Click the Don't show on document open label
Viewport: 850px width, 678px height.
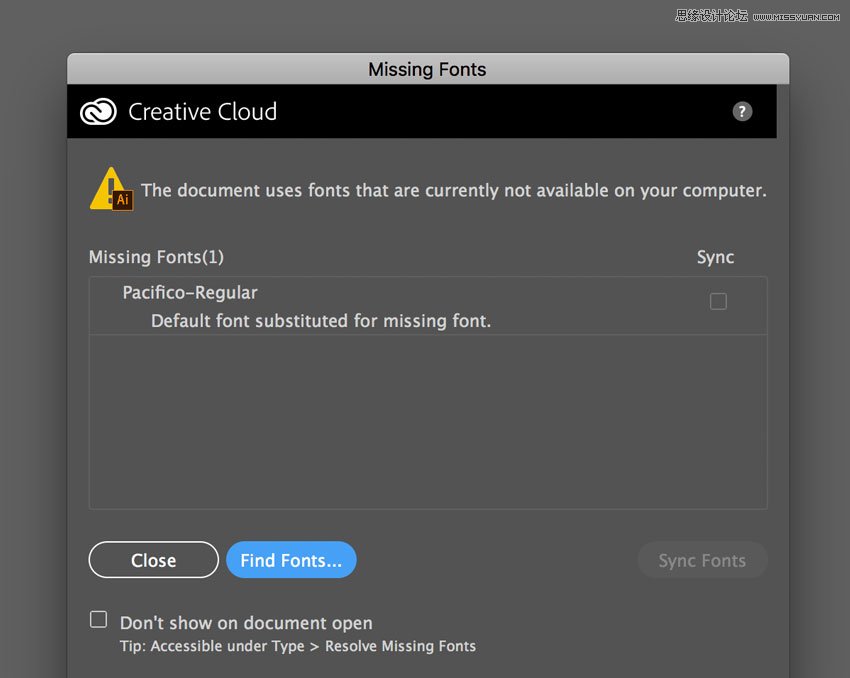pyautogui.click(x=246, y=623)
